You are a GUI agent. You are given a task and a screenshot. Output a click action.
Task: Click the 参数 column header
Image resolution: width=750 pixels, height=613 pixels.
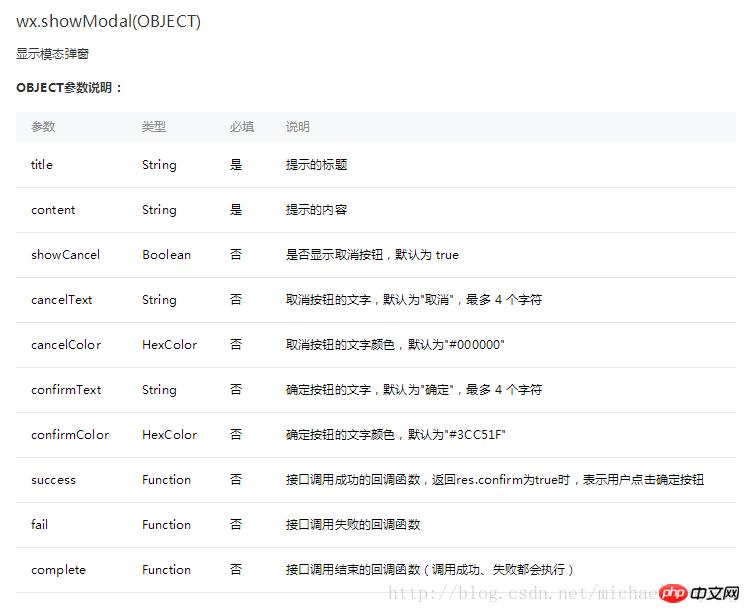(x=43, y=127)
